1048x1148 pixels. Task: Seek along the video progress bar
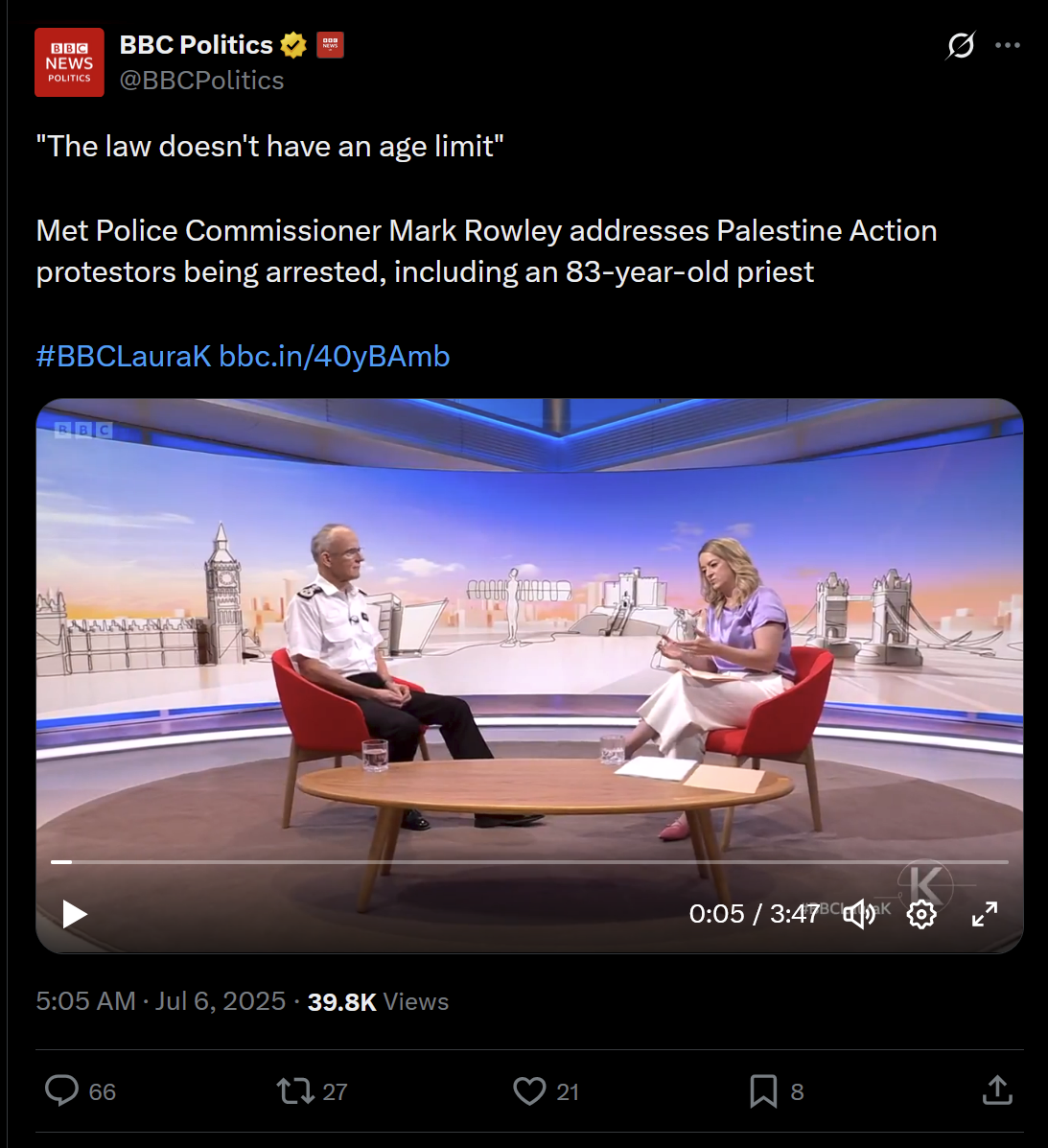529,862
